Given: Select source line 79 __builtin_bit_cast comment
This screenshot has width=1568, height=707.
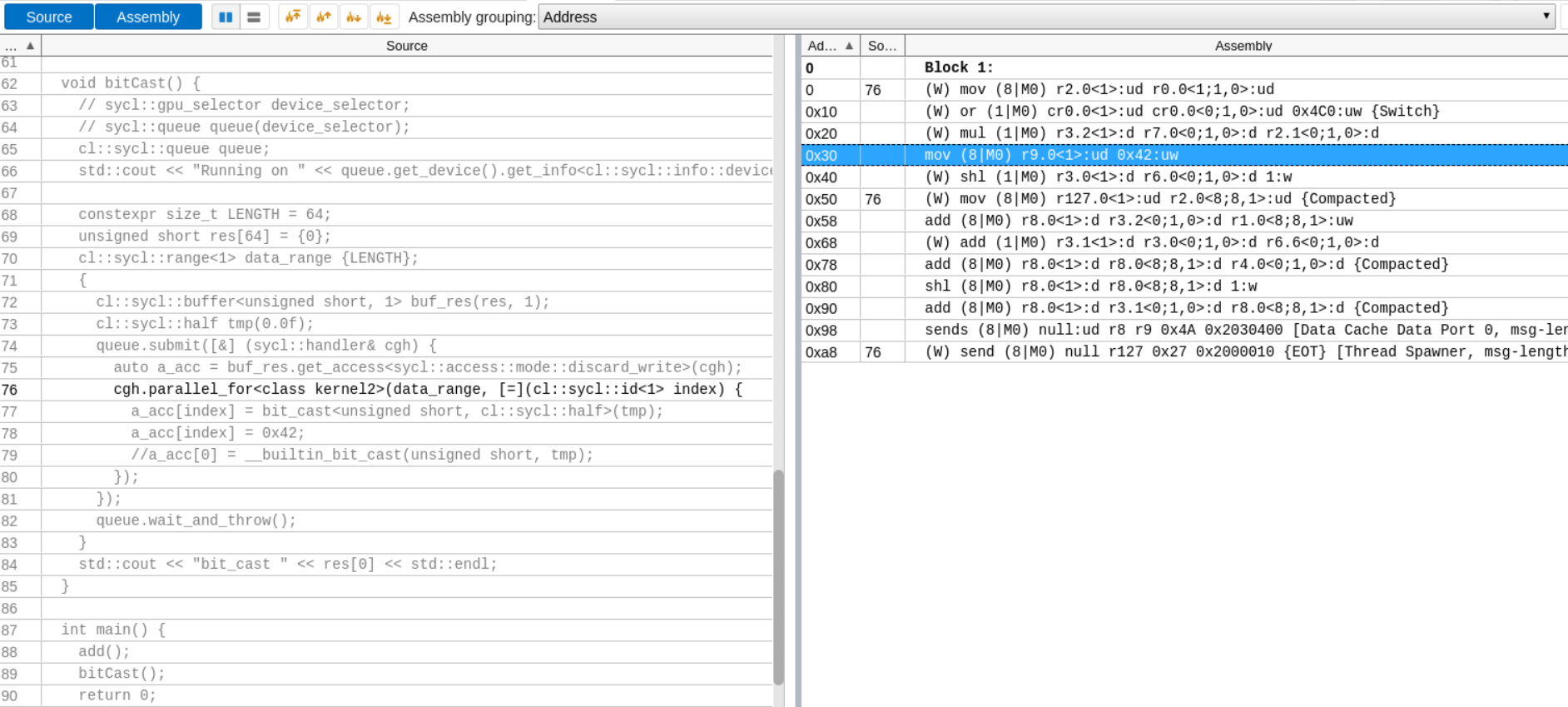Looking at the screenshot, I should pos(386,455).
